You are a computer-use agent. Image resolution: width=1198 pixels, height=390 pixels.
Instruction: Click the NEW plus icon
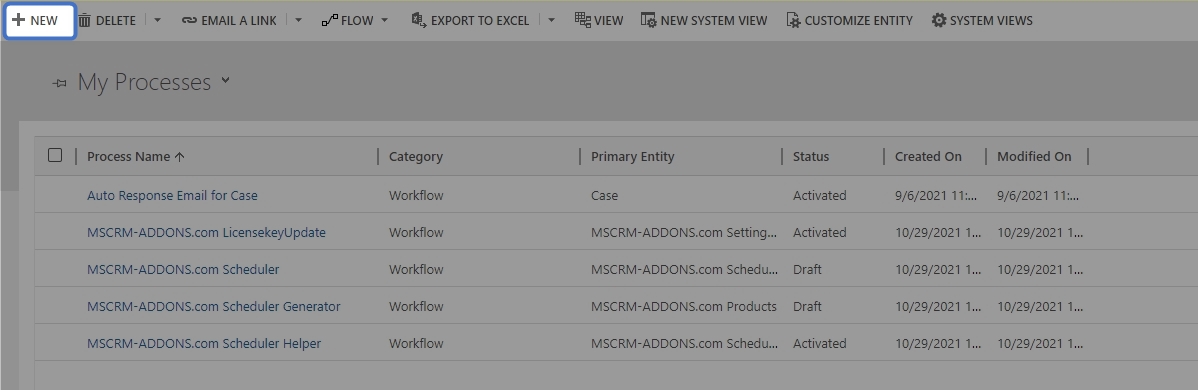19,20
